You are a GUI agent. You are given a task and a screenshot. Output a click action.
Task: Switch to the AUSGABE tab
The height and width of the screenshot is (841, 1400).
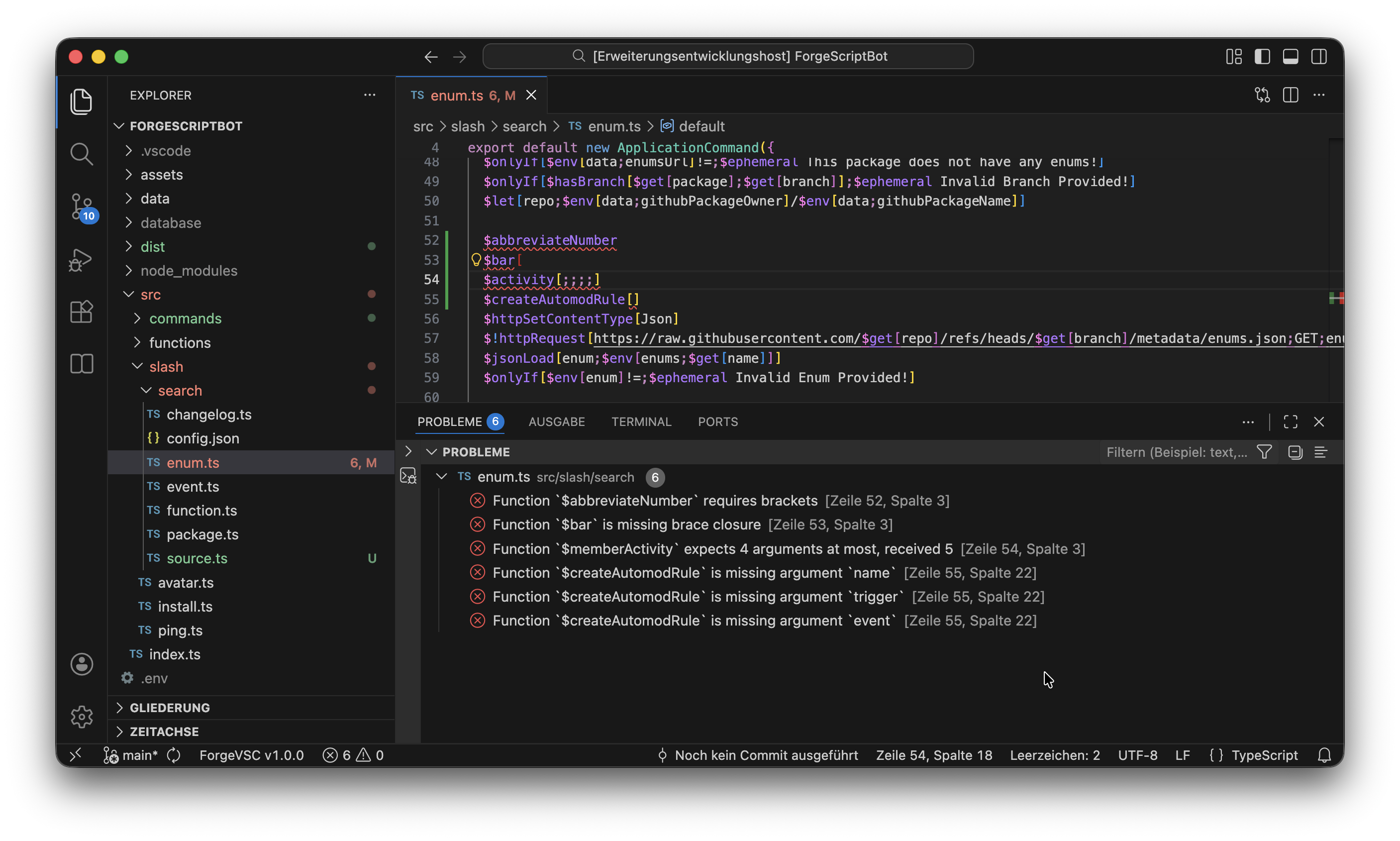[x=556, y=421]
